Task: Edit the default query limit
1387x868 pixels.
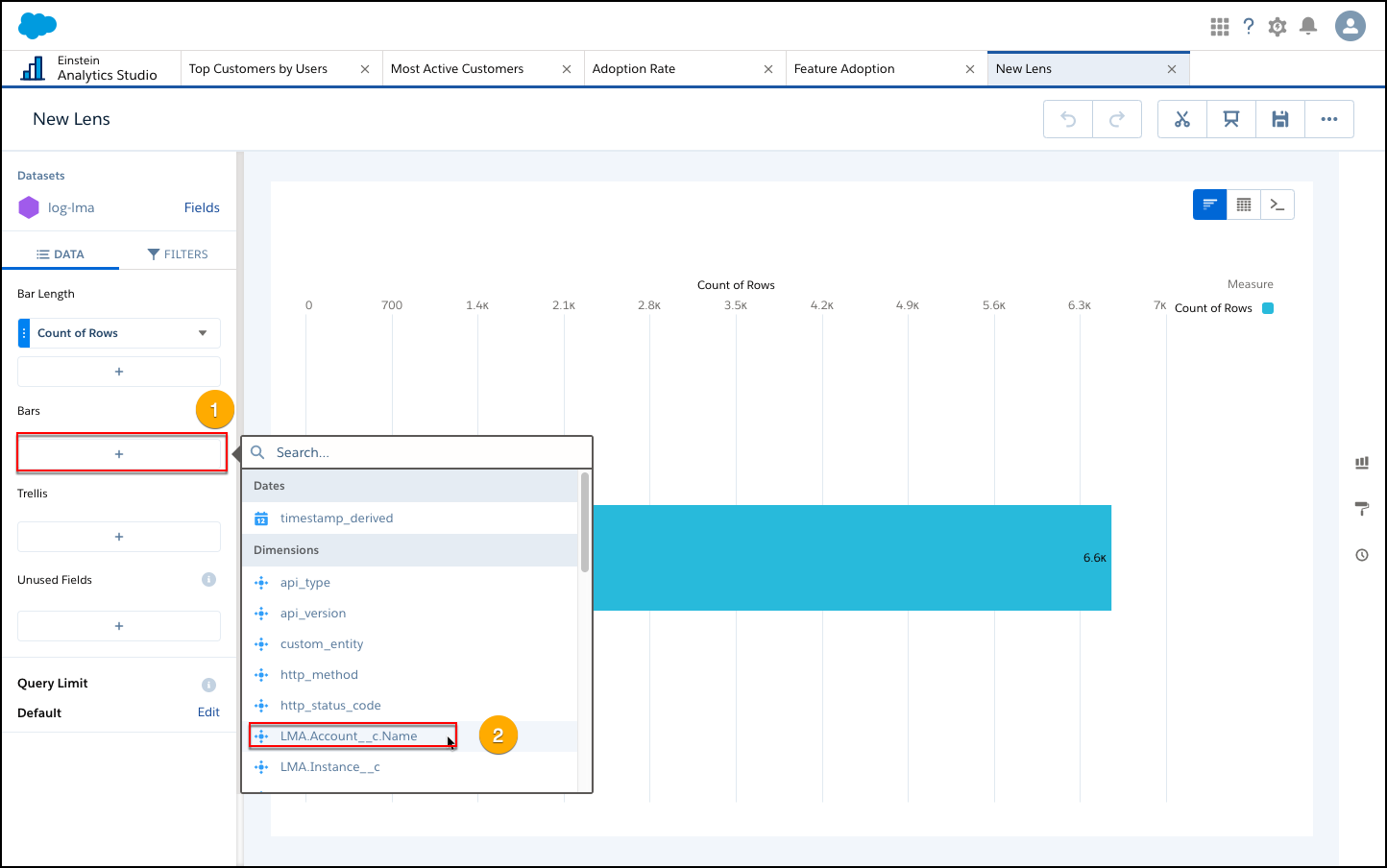Action: (208, 712)
